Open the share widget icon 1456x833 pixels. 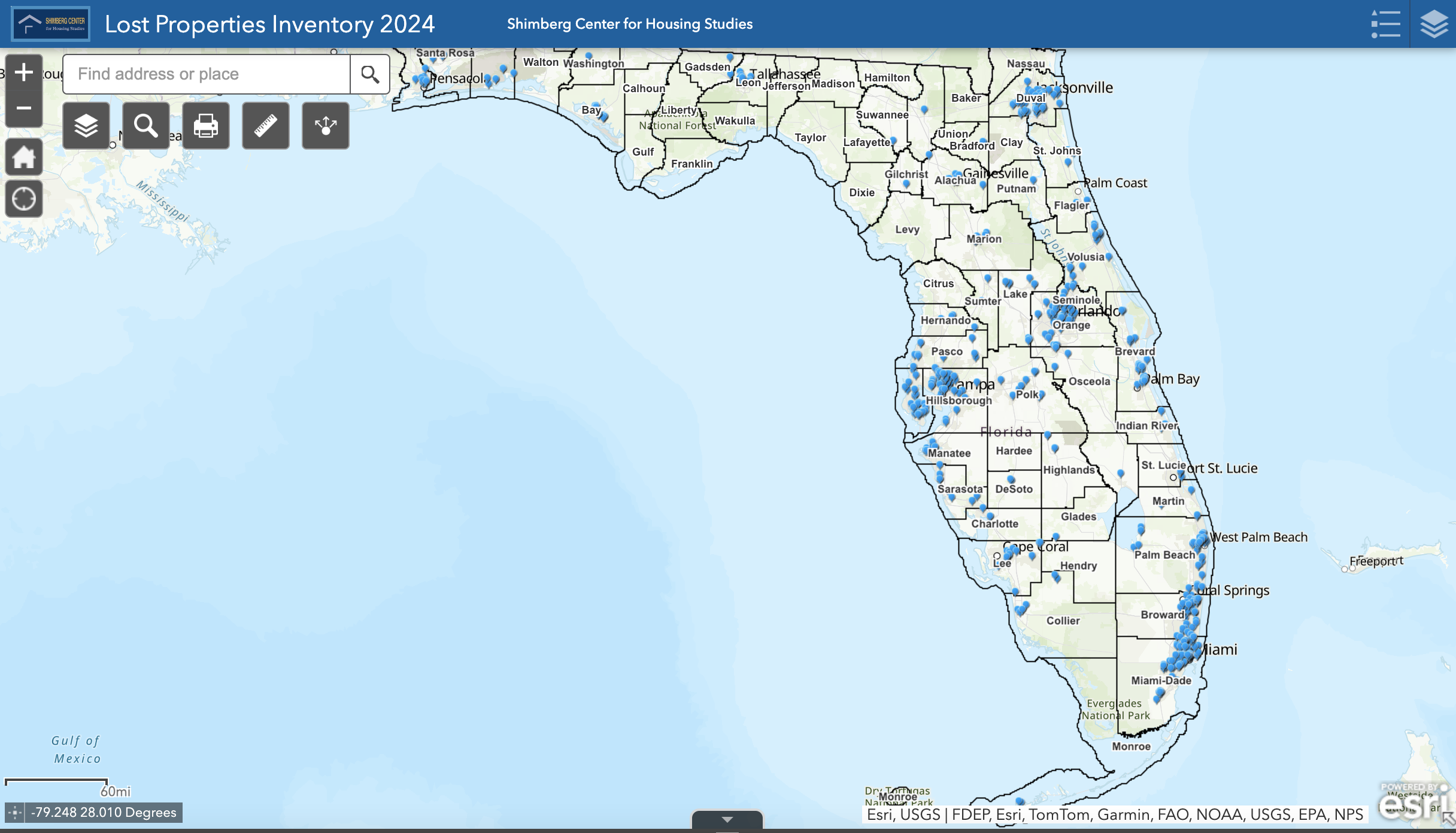(x=326, y=126)
